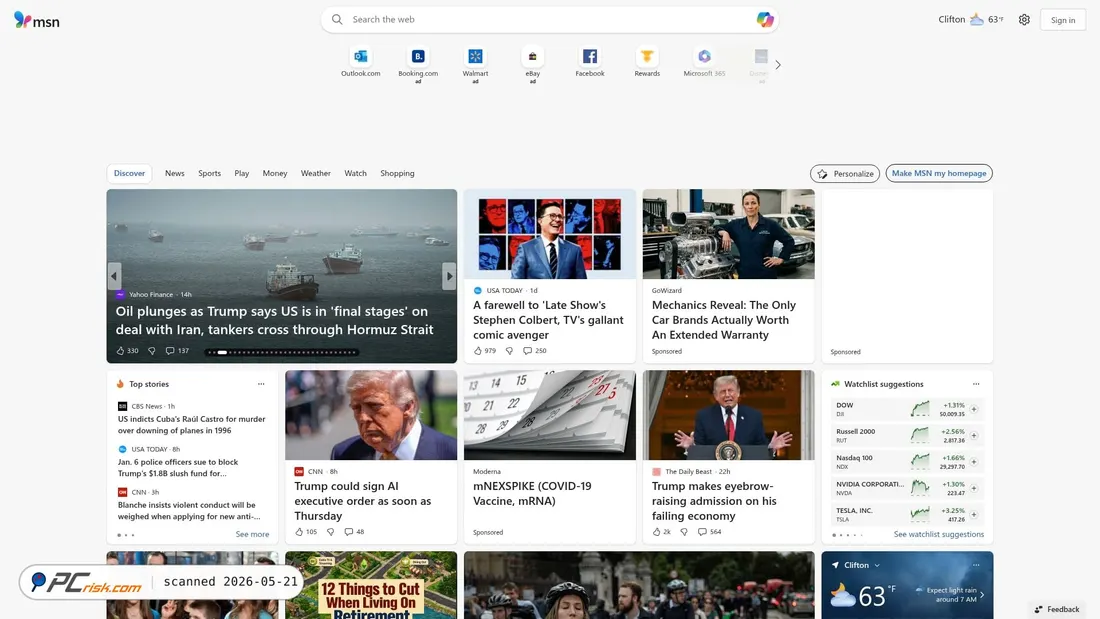This screenshot has height=619, width=1100.
Task: Open comments on Trump failing economy story
Action: [709, 531]
